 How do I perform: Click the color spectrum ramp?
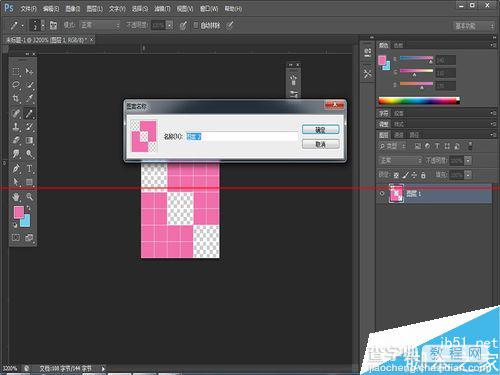[x=419, y=100]
